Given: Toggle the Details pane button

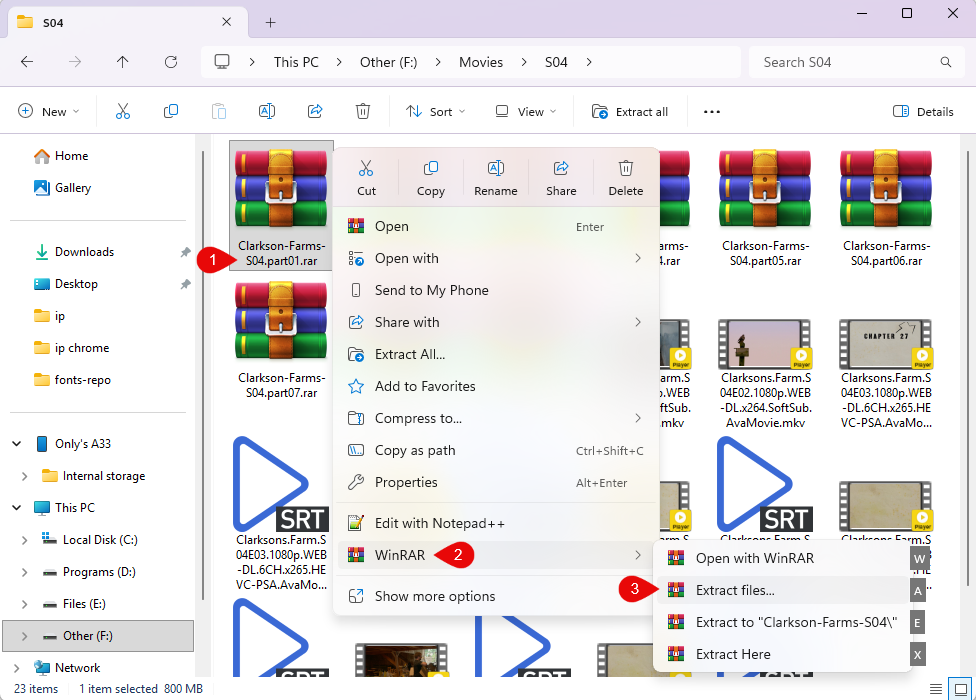Looking at the screenshot, I should 922,112.
